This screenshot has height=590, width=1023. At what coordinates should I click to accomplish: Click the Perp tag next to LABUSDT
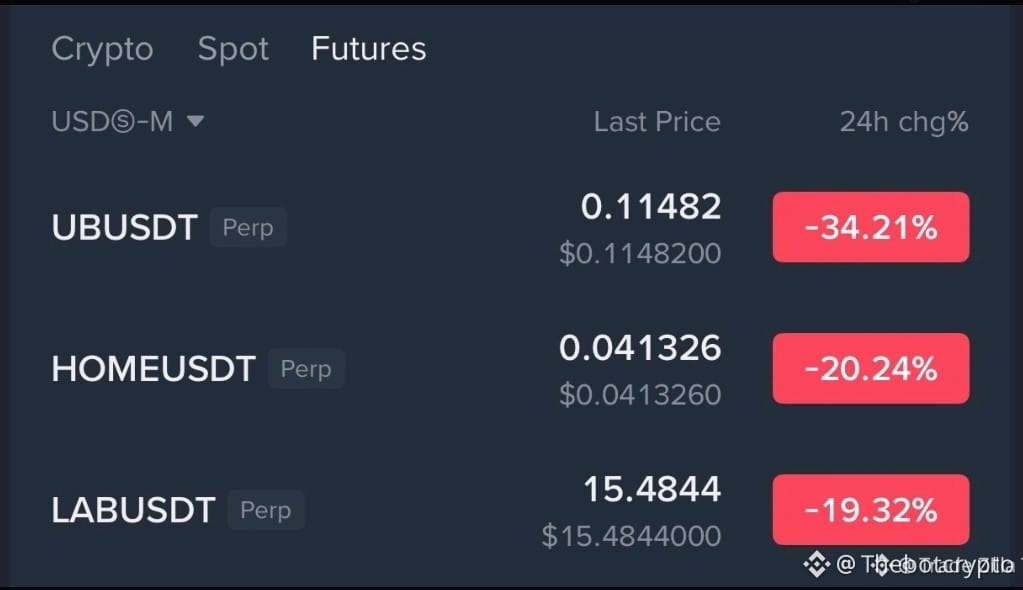(x=266, y=510)
